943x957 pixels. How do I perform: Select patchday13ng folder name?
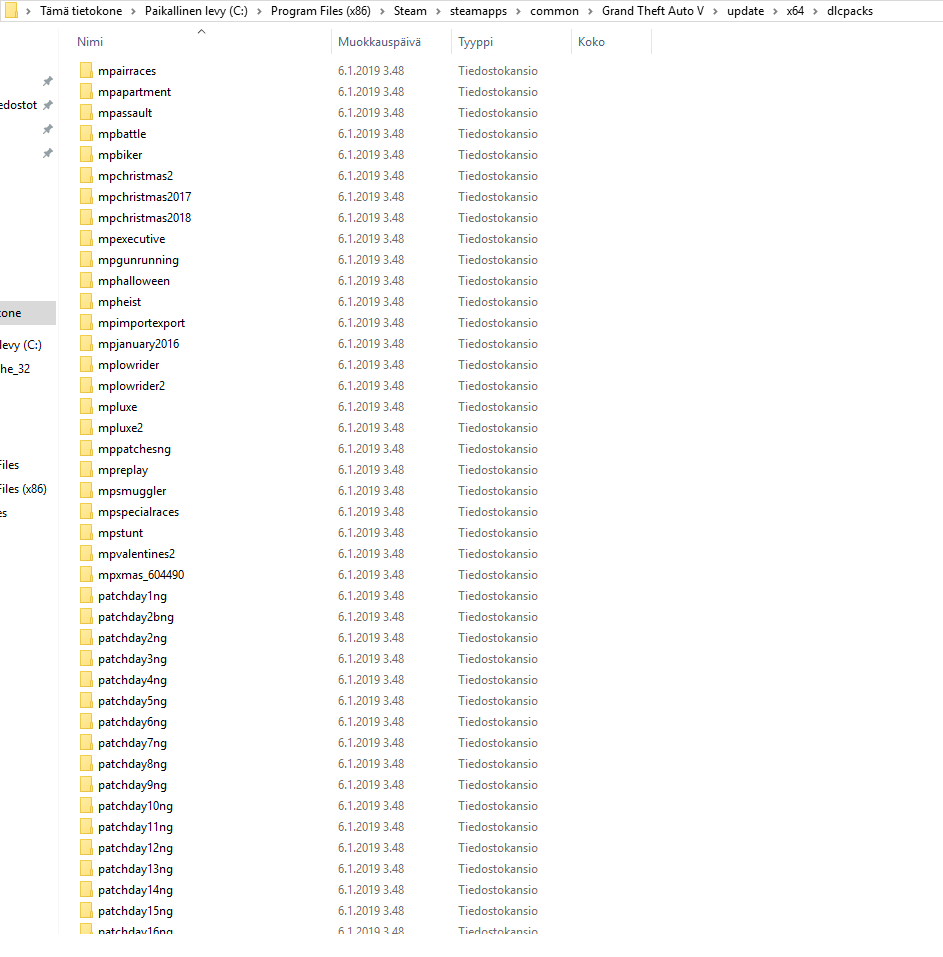coord(135,869)
